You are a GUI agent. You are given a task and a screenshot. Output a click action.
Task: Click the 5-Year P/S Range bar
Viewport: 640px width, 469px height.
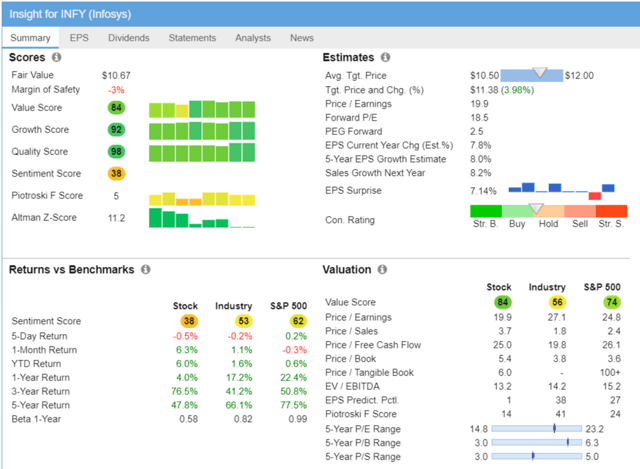537,456
